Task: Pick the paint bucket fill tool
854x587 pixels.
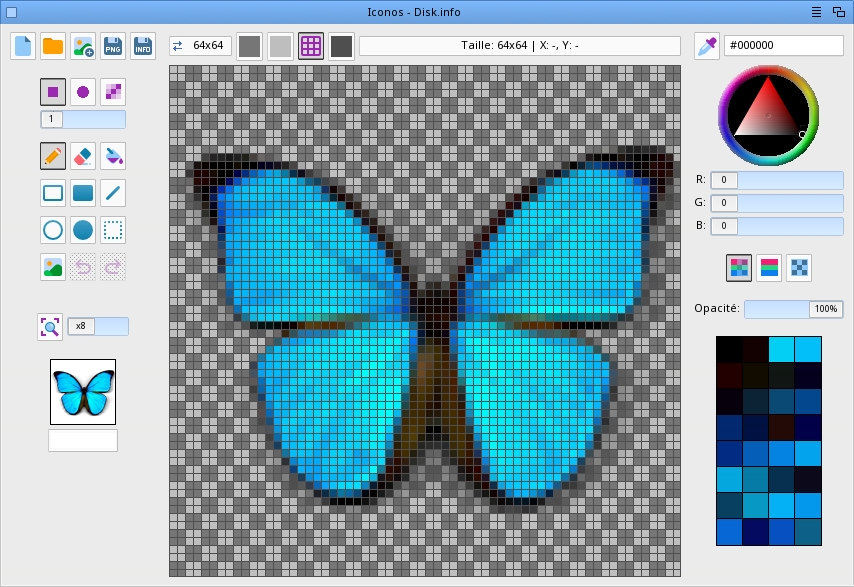Action: pyautogui.click(x=113, y=156)
